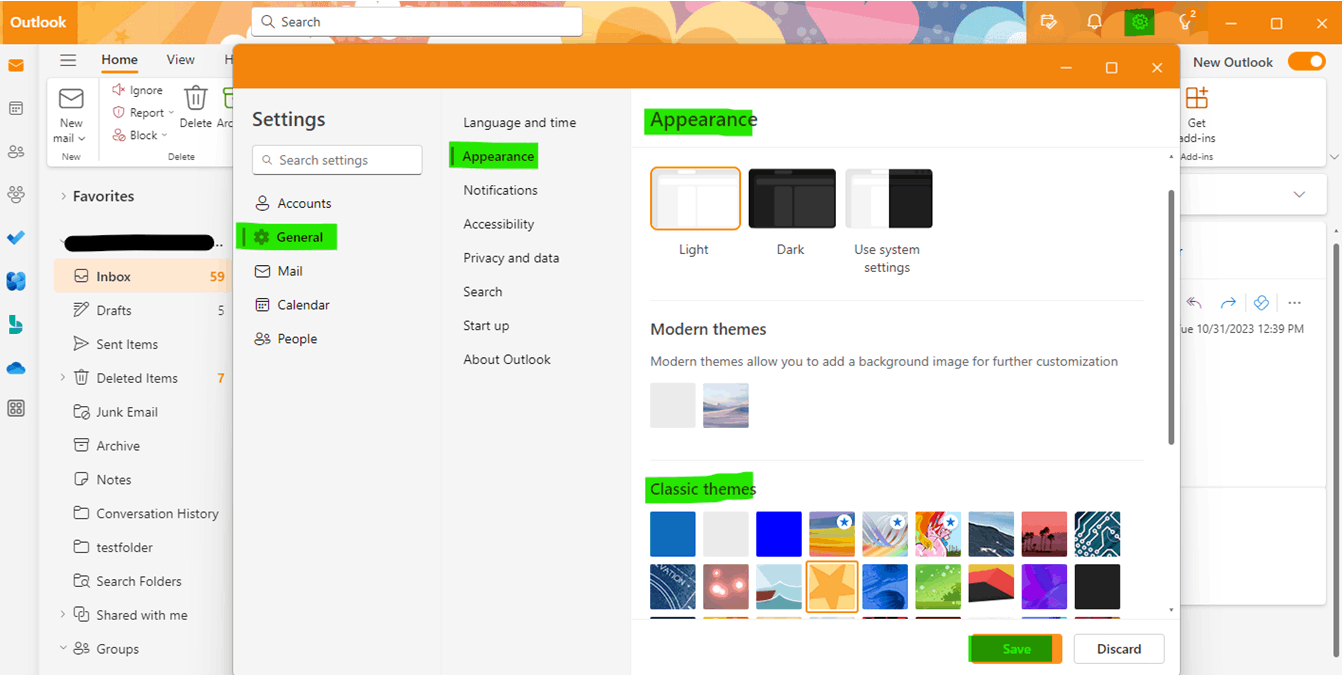Screen dimensions: 1344x675
Task: Open the Settings gear in title bar
Action: click(1139, 22)
